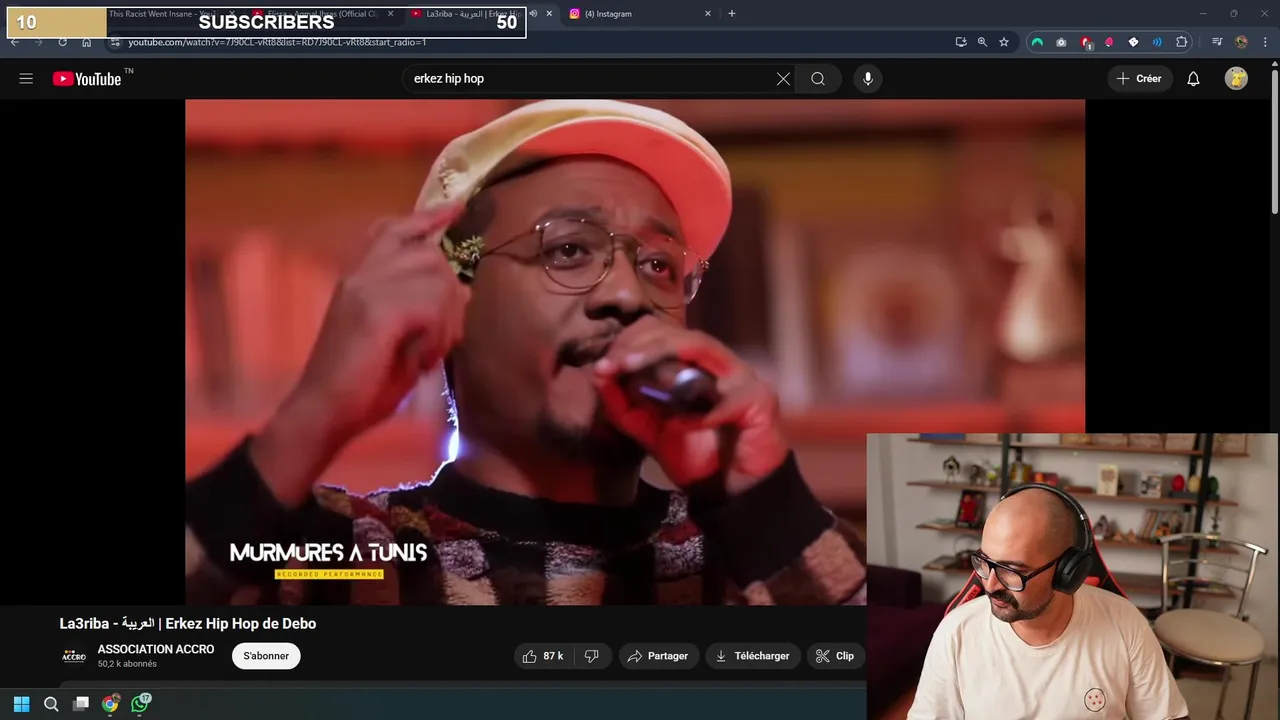This screenshot has width=1280, height=720.
Task: Share the video with Partager
Action: [659, 656]
